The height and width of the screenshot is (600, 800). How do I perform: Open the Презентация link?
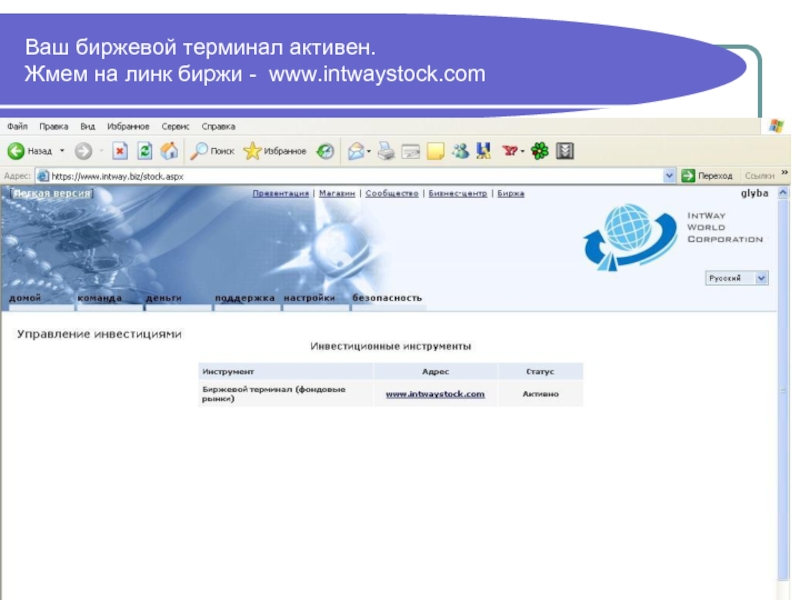click(281, 193)
